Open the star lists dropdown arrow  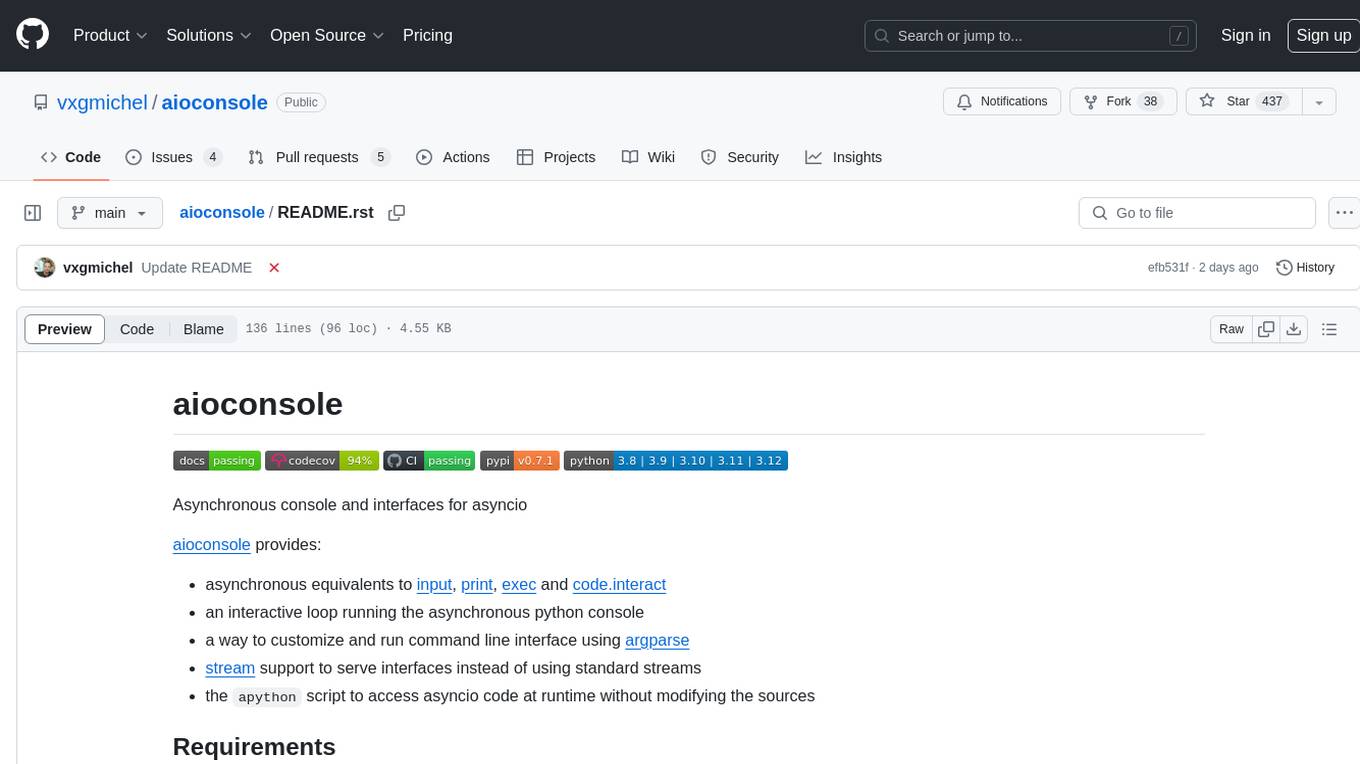(x=1319, y=102)
